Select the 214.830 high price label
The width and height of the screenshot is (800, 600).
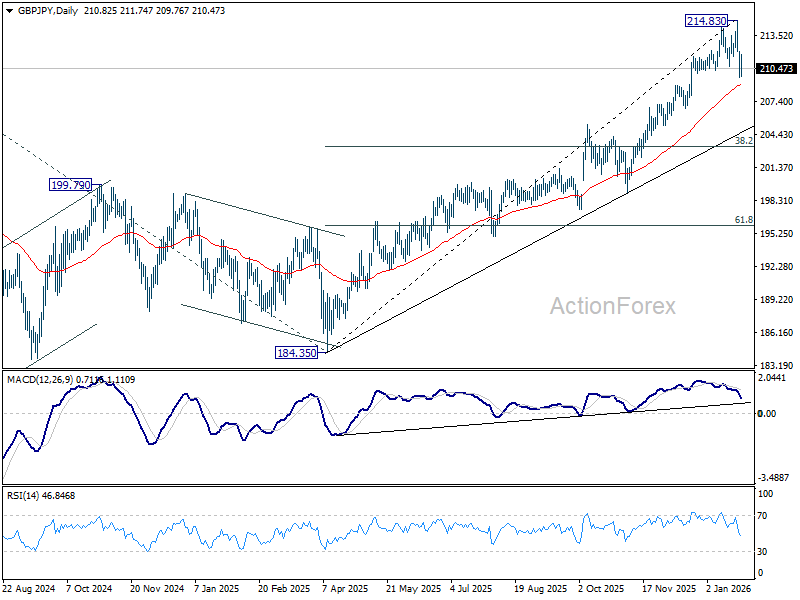pyautogui.click(x=706, y=21)
